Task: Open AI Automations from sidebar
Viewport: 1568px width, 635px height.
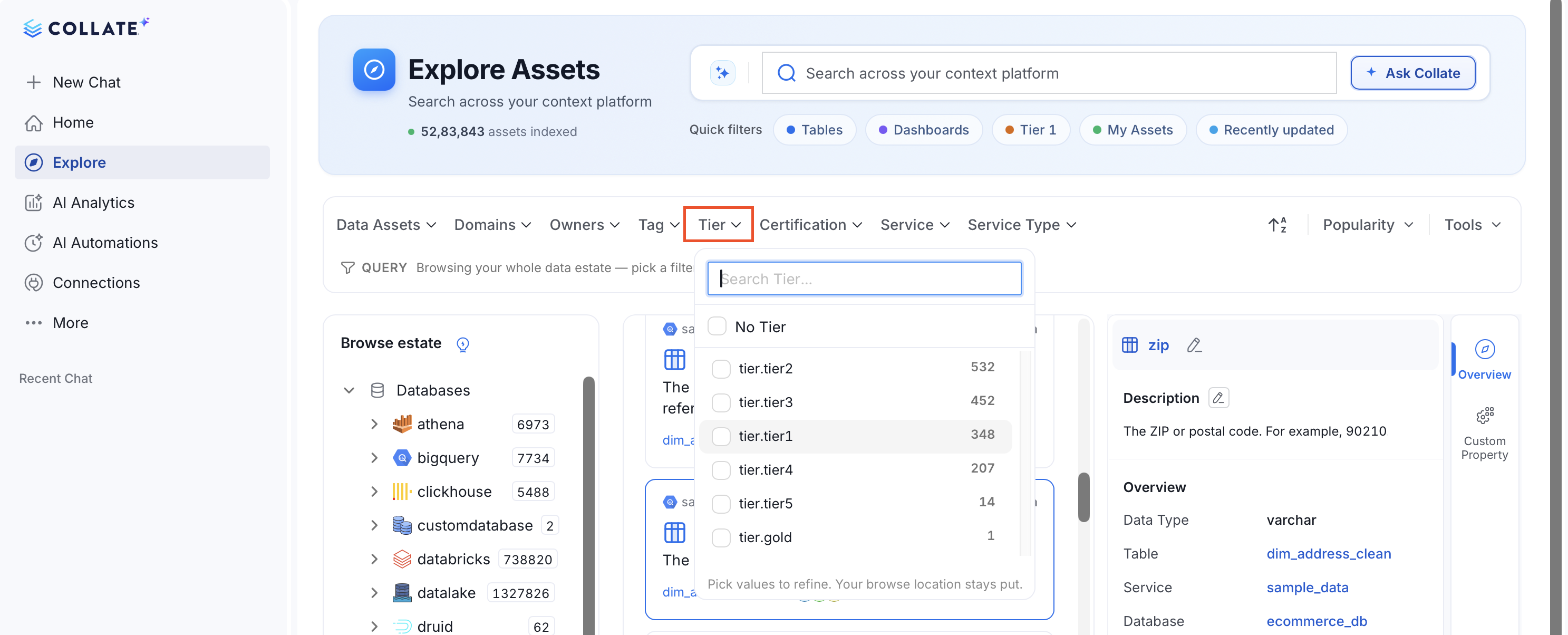Action: coord(142,243)
